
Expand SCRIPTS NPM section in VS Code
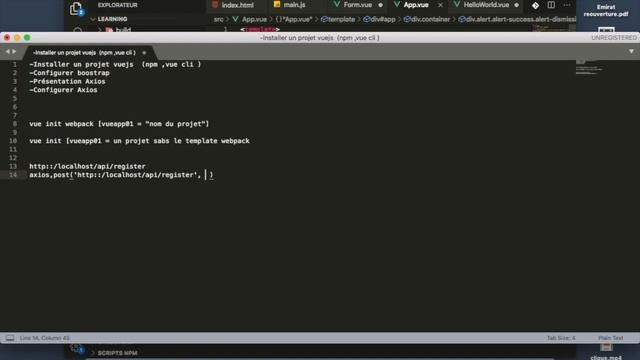[114, 353]
